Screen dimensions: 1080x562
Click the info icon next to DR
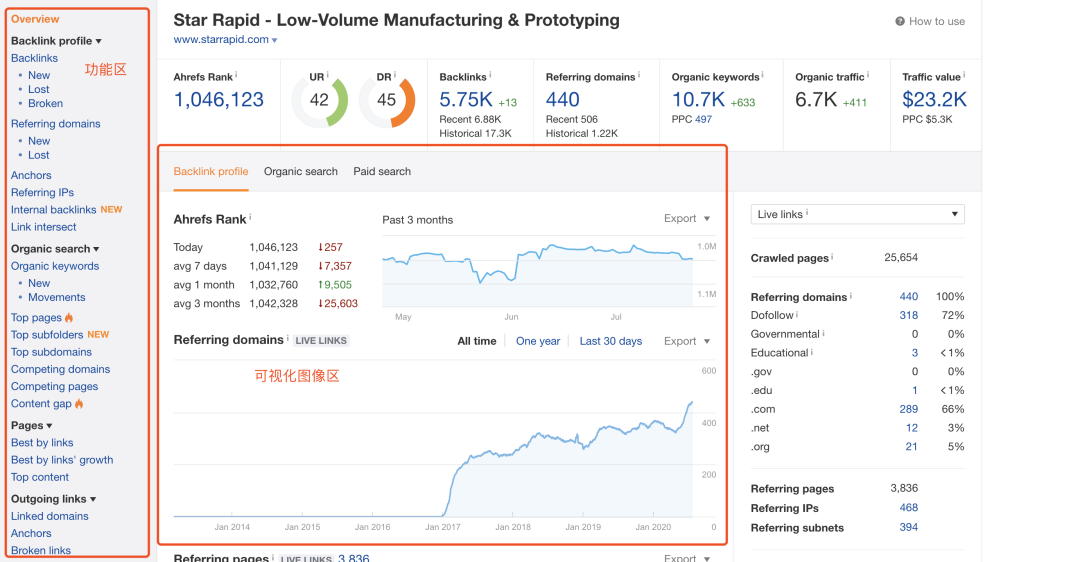(x=395, y=74)
